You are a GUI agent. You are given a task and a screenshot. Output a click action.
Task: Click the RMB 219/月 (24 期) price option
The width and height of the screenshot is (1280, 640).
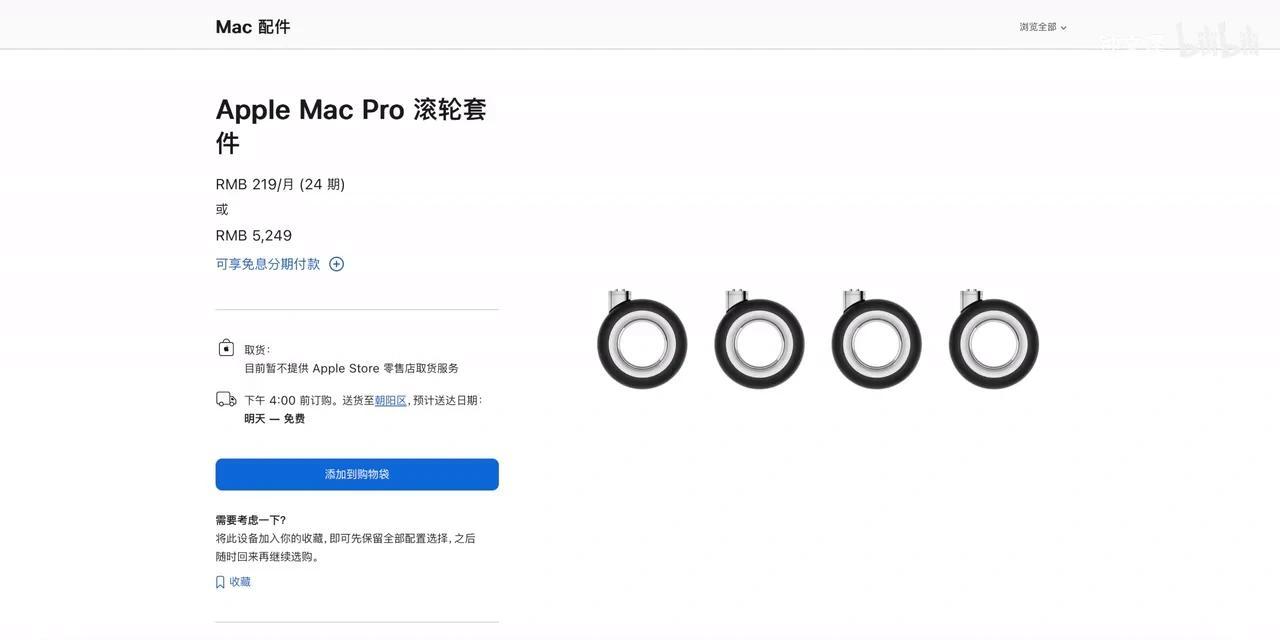(x=280, y=184)
